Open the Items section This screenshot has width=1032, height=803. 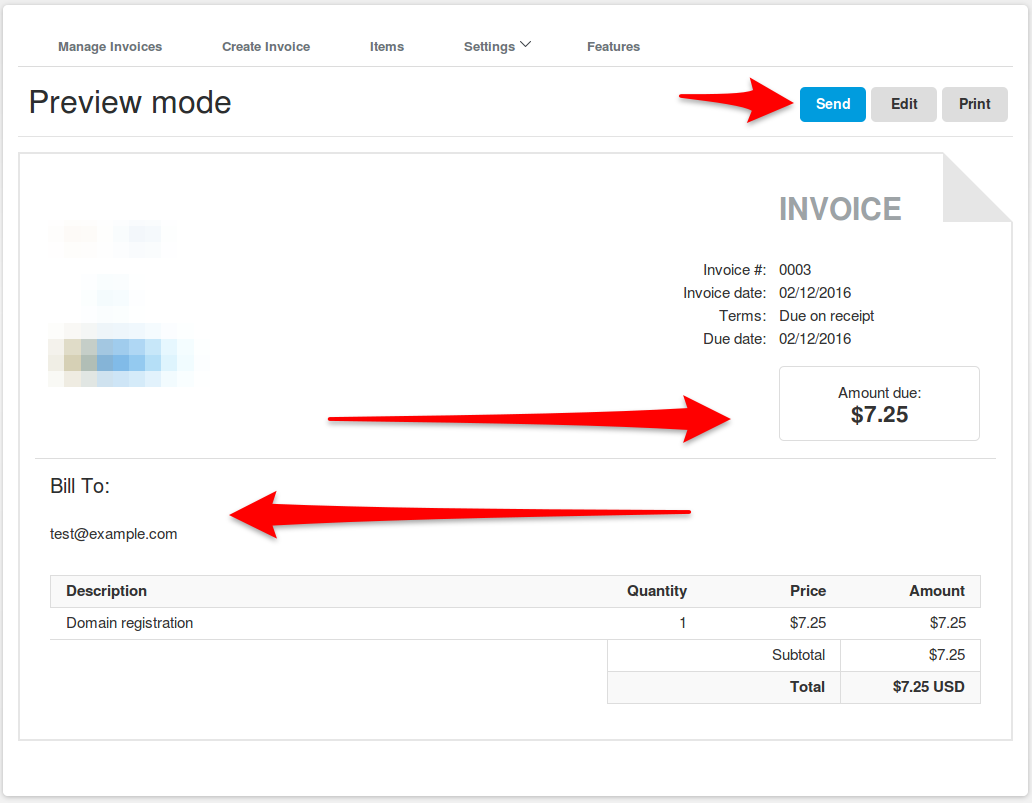click(x=387, y=46)
